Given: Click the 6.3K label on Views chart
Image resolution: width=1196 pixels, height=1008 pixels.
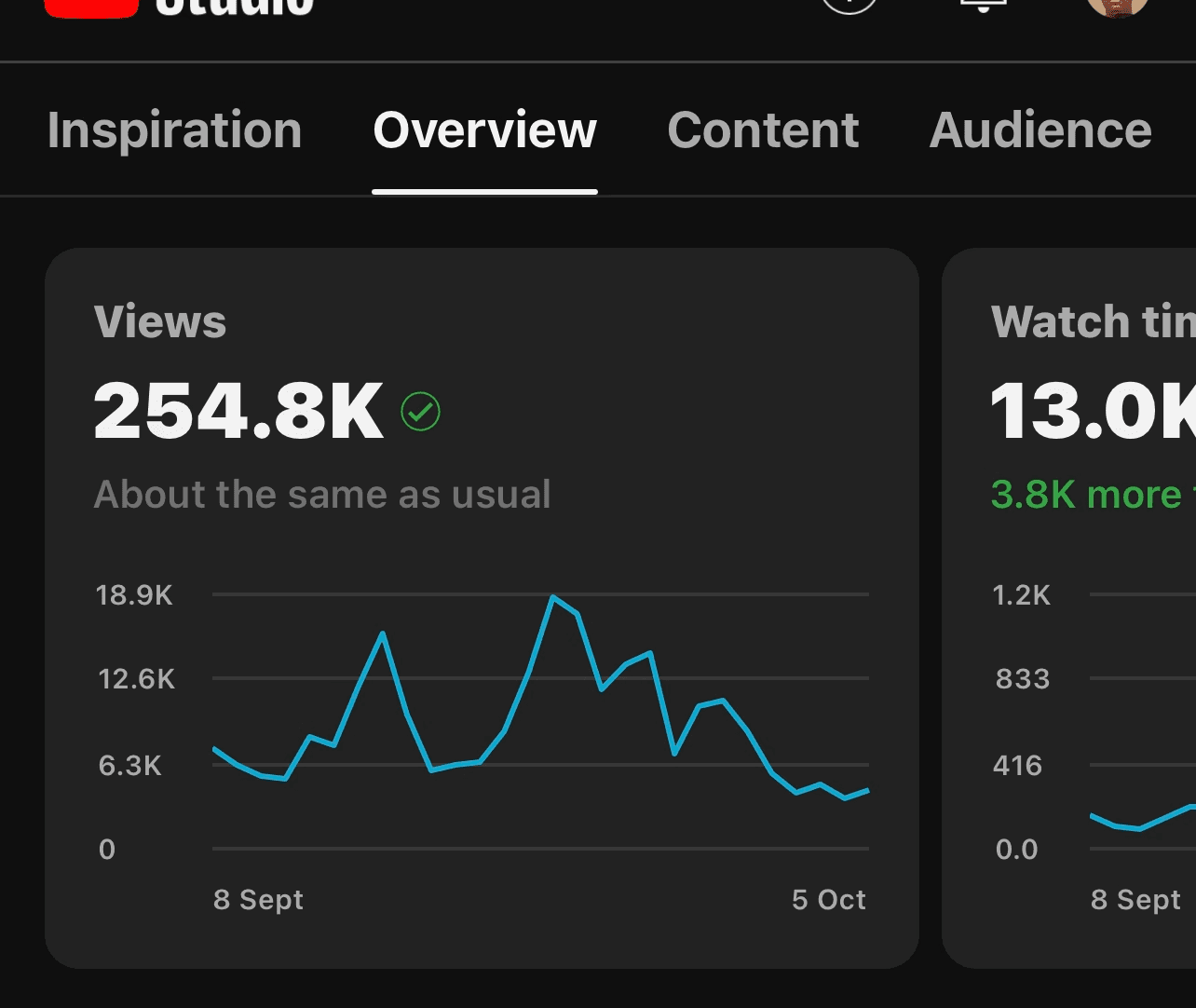Looking at the screenshot, I should (x=129, y=766).
